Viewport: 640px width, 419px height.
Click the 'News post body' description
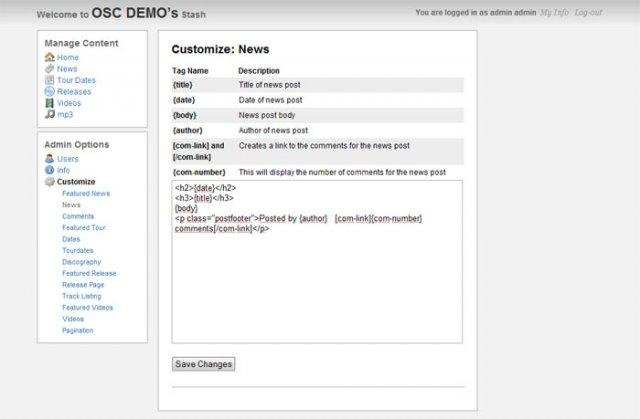pyautogui.click(x=267, y=115)
